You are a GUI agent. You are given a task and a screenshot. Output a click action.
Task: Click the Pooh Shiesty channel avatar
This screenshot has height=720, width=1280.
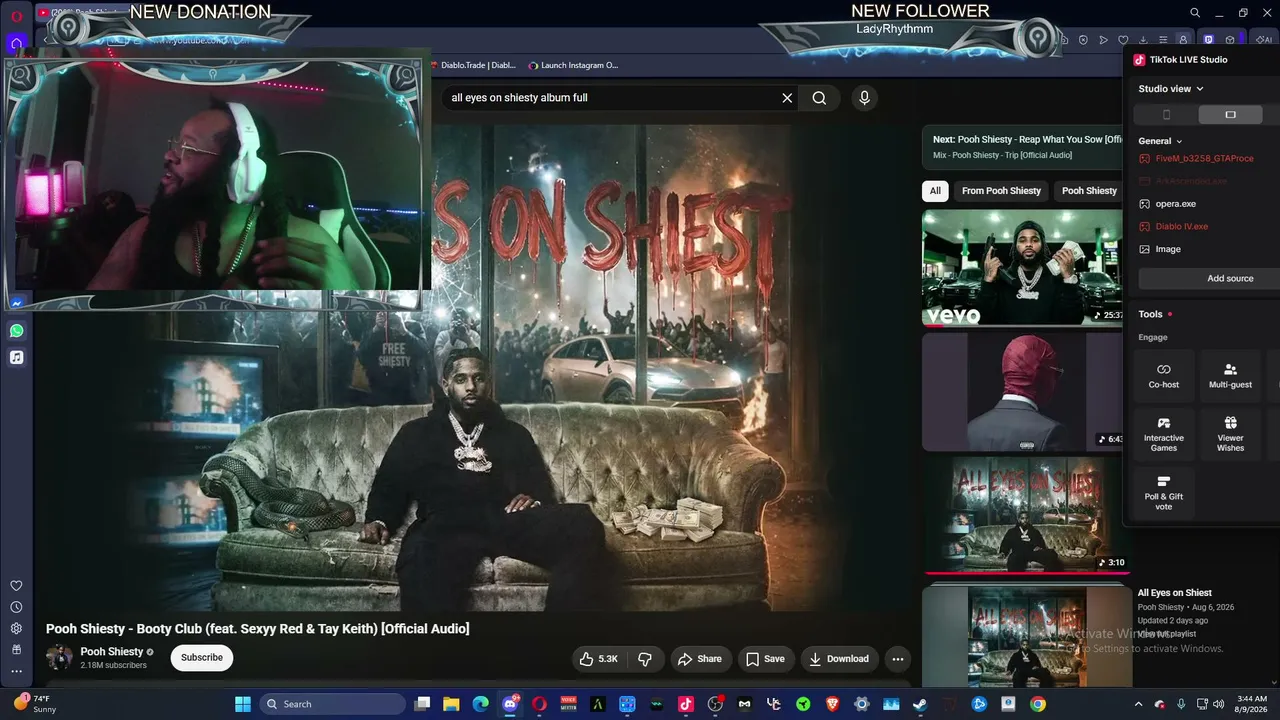pyautogui.click(x=59, y=658)
